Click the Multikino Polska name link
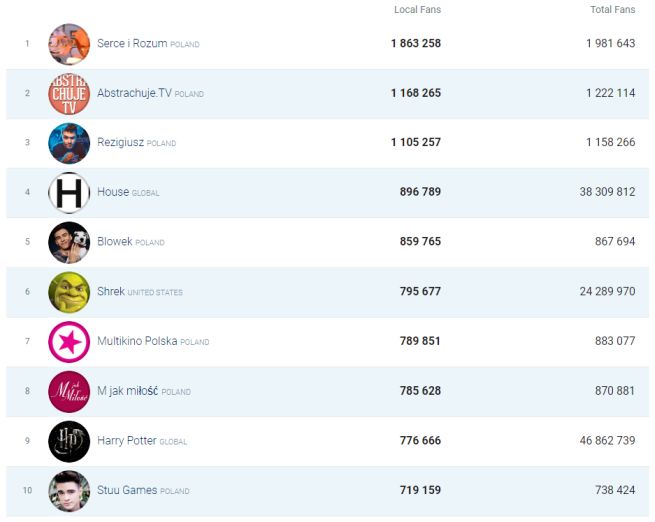655x522 pixels. tap(137, 342)
